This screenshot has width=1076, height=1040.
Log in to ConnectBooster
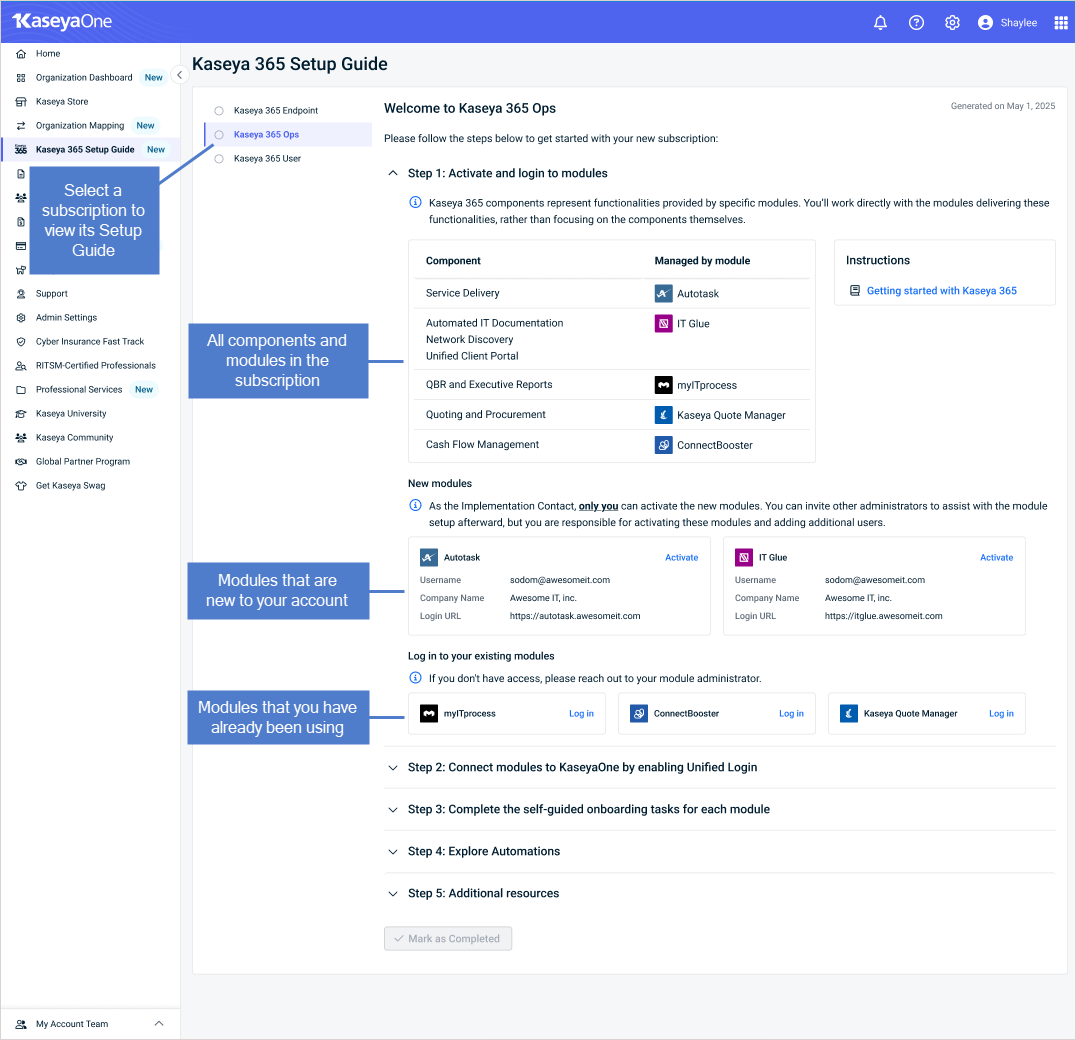click(791, 713)
